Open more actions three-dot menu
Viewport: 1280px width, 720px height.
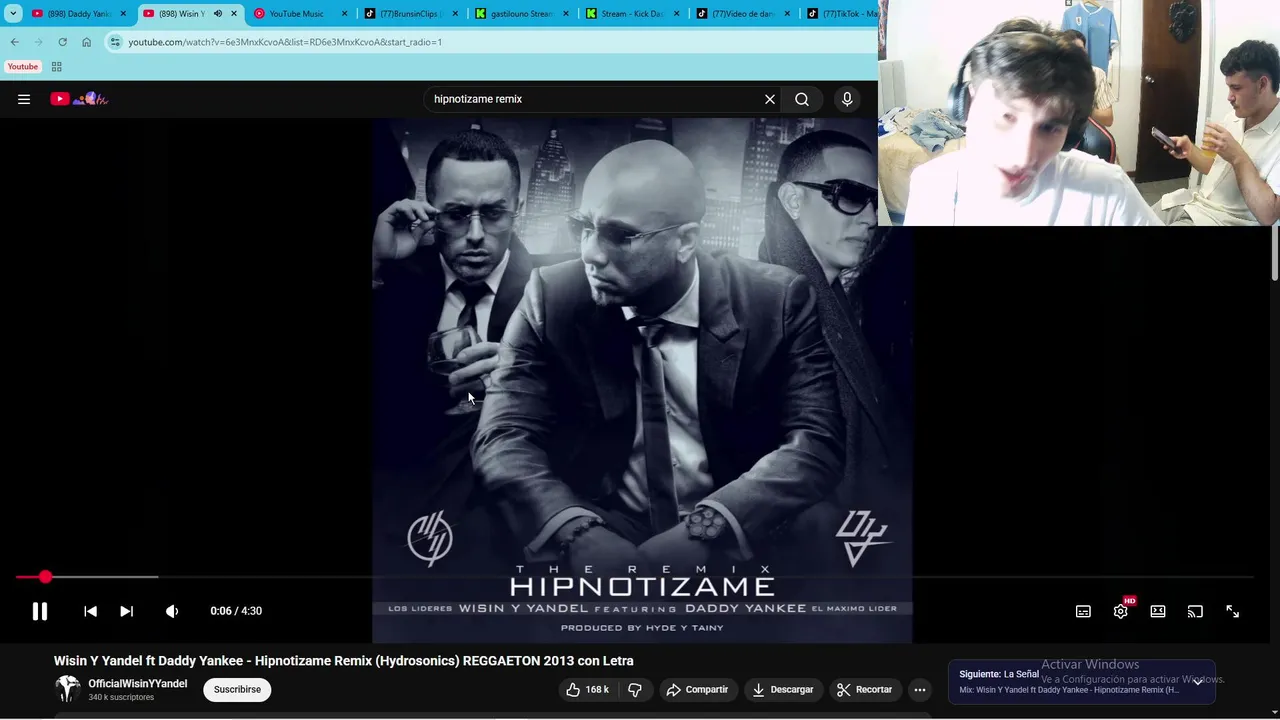coord(920,689)
